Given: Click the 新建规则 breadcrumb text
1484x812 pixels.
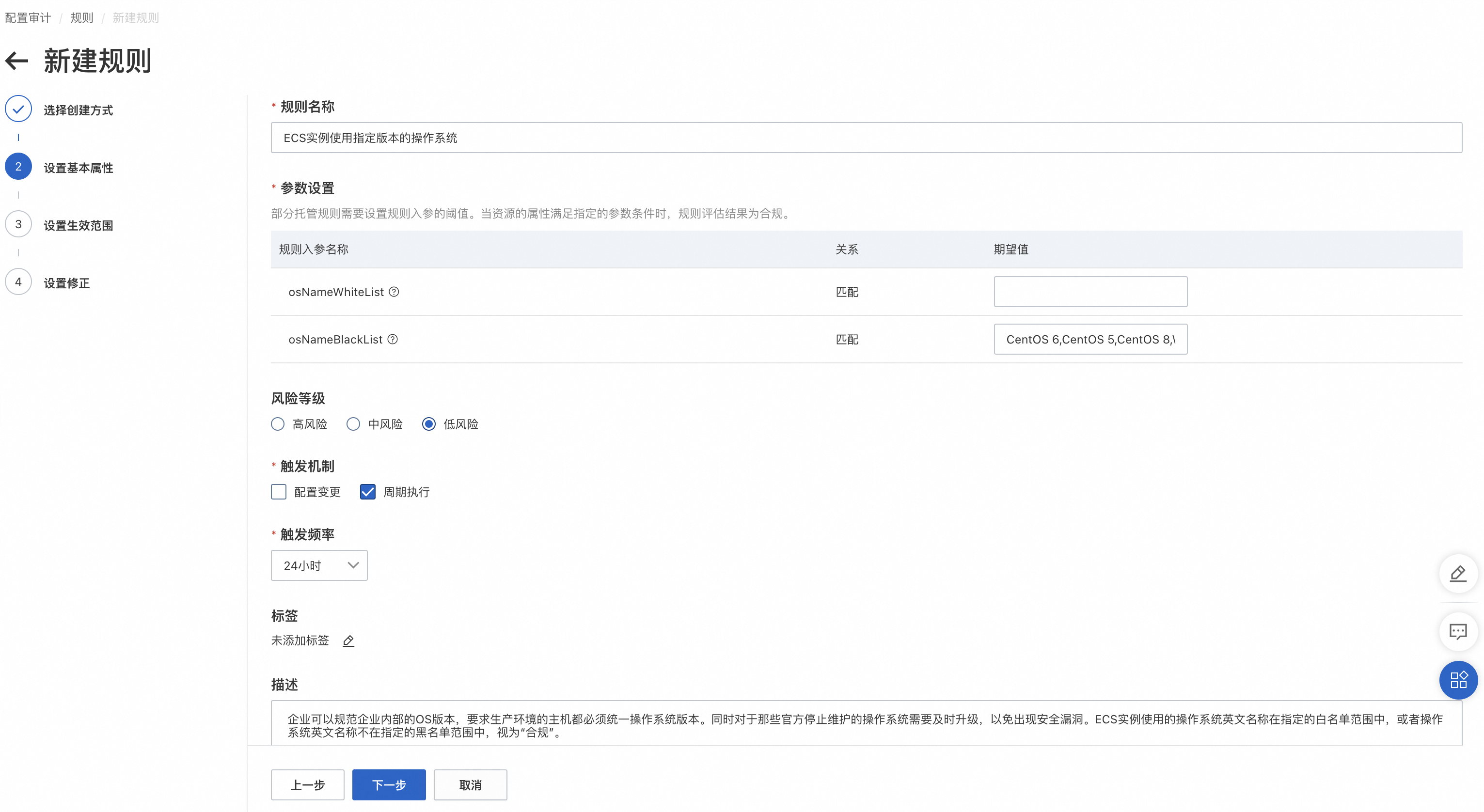Looking at the screenshot, I should 136,18.
